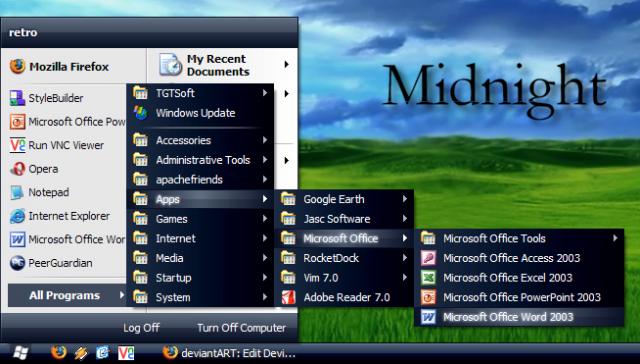Click the Accessories folder icon
Image resolution: width=640 pixels, height=364 pixels.
coord(140,141)
